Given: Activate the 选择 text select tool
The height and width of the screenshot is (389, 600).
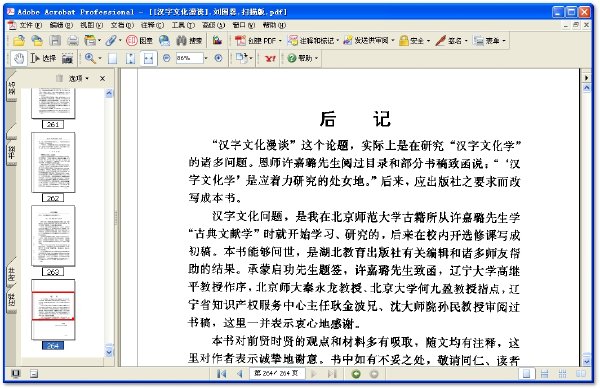Looking at the screenshot, I should click(x=43, y=58).
